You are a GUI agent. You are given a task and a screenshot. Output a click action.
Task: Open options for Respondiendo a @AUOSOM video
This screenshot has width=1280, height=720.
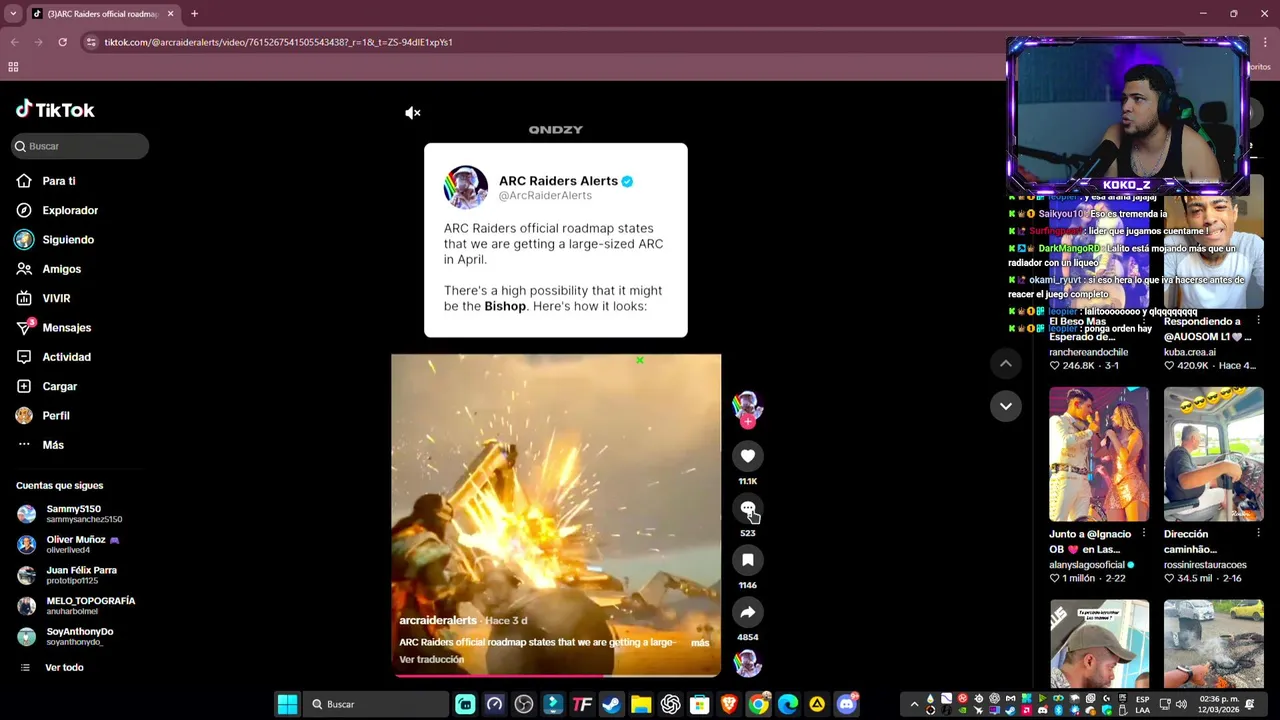pyautogui.click(x=1258, y=321)
